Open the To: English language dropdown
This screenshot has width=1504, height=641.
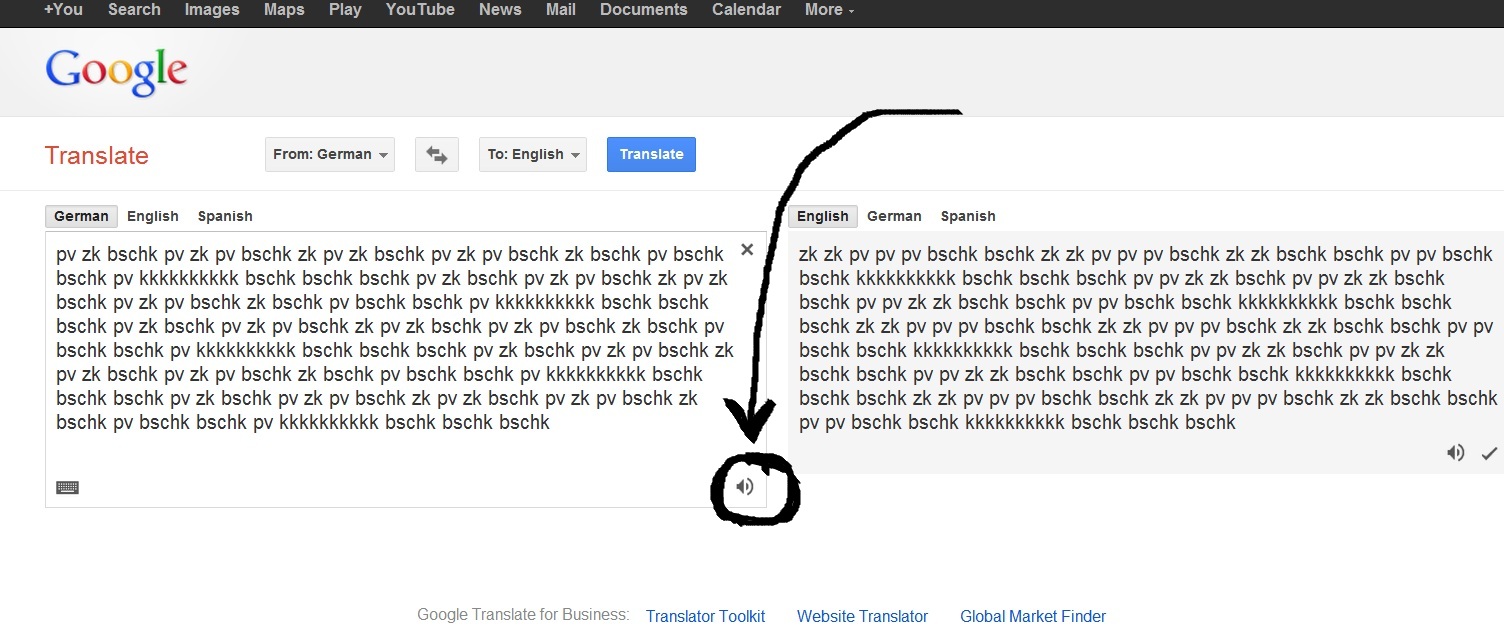coord(533,155)
